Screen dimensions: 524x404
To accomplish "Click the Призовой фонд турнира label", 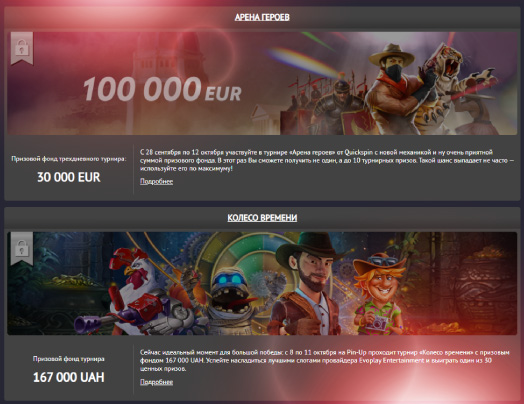I will (x=69, y=359).
